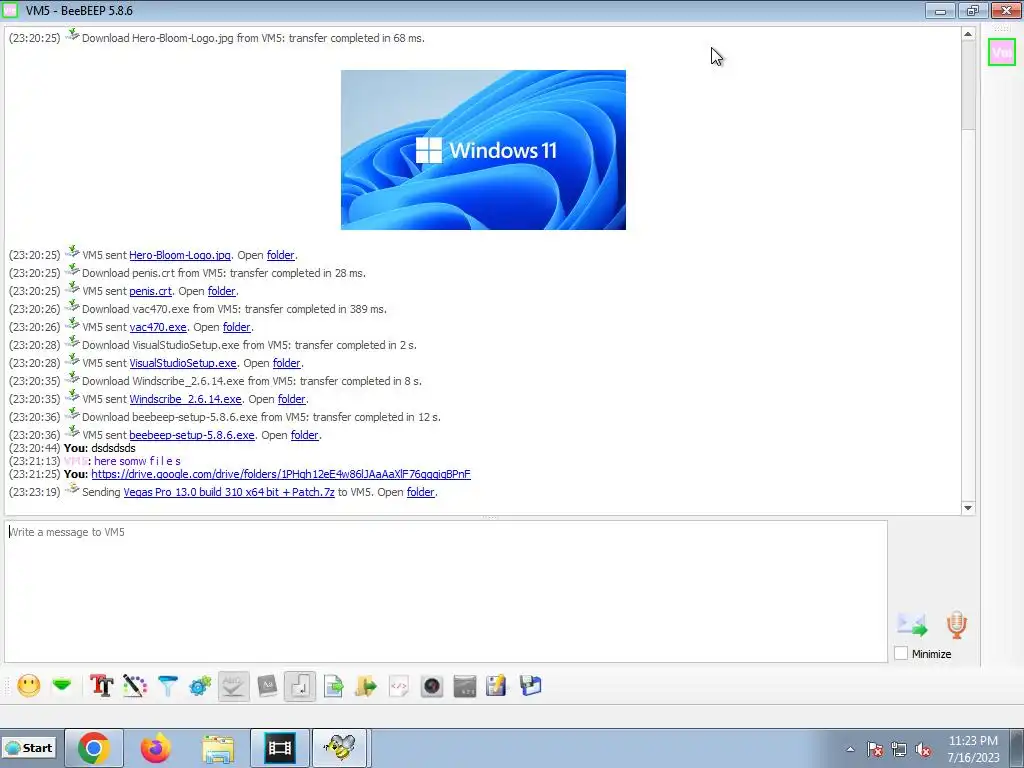Open the penis.crt file link
The width and height of the screenshot is (1024, 768).
pyautogui.click(x=150, y=291)
